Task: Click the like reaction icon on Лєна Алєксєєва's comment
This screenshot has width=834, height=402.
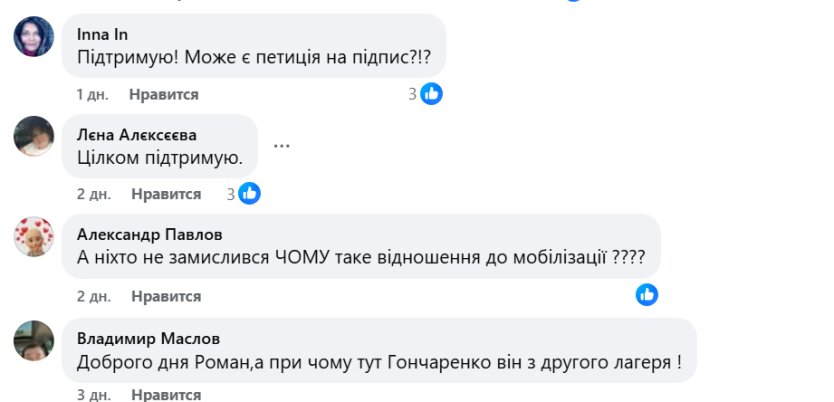Action: point(250,194)
